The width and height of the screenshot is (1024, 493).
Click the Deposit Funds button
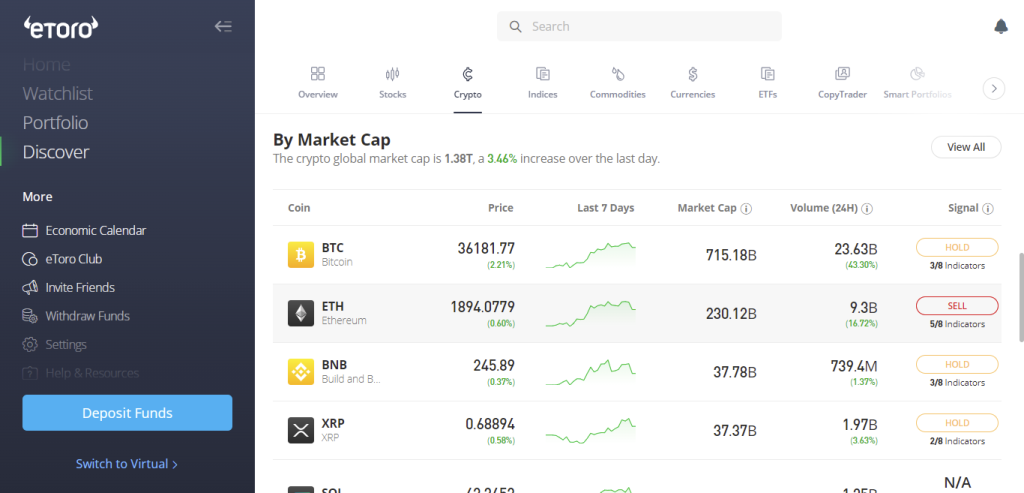(x=127, y=413)
